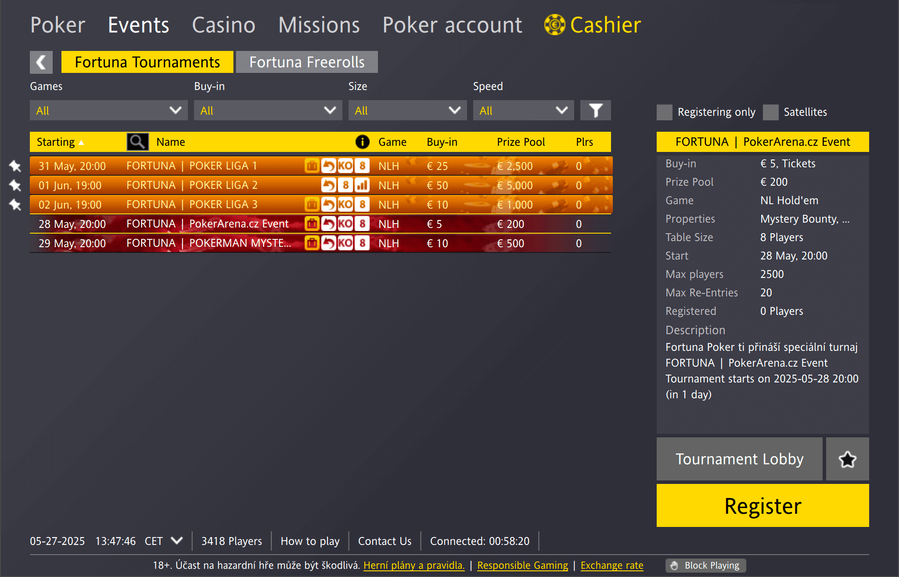Add tournament to favorites with star button

pos(847,459)
